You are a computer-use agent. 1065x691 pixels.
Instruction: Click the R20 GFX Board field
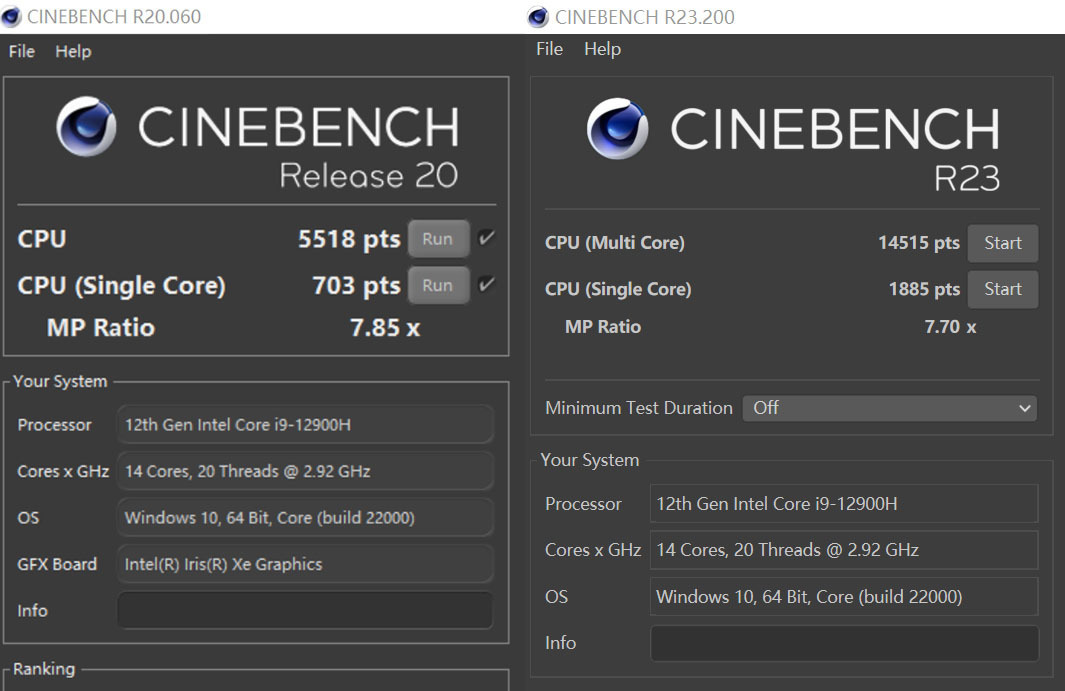305,564
